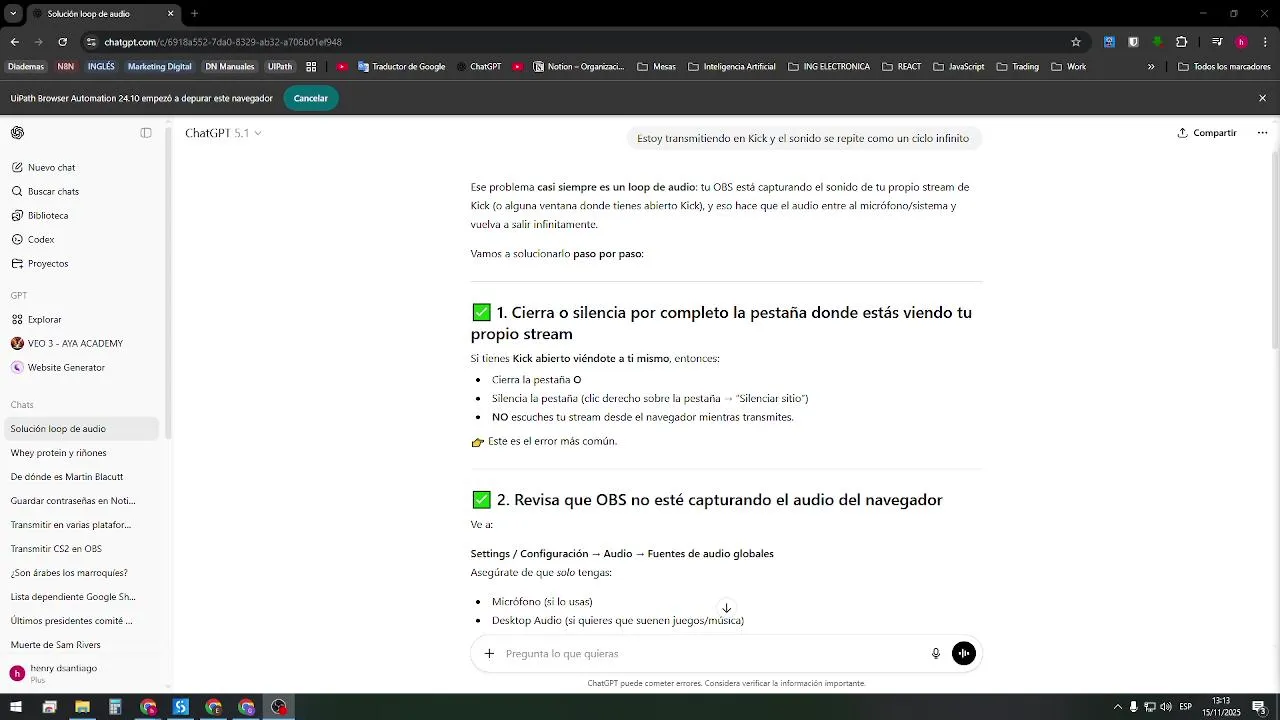Open the Windows Start menu
1280x720 pixels.
tap(16, 707)
